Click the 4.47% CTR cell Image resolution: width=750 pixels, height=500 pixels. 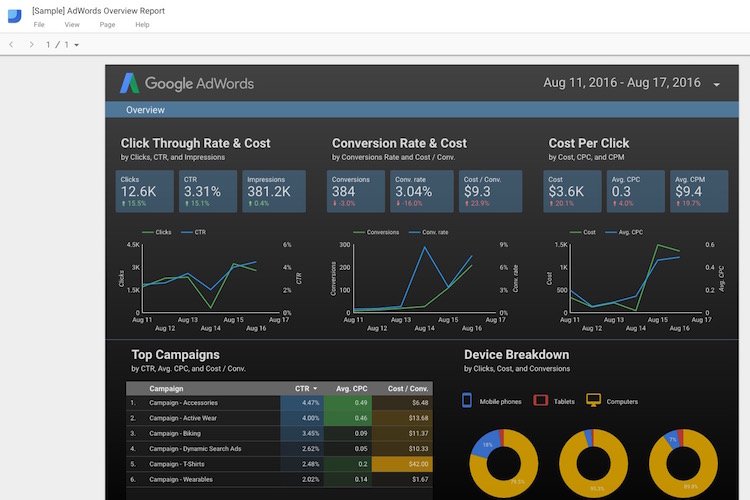[302, 403]
